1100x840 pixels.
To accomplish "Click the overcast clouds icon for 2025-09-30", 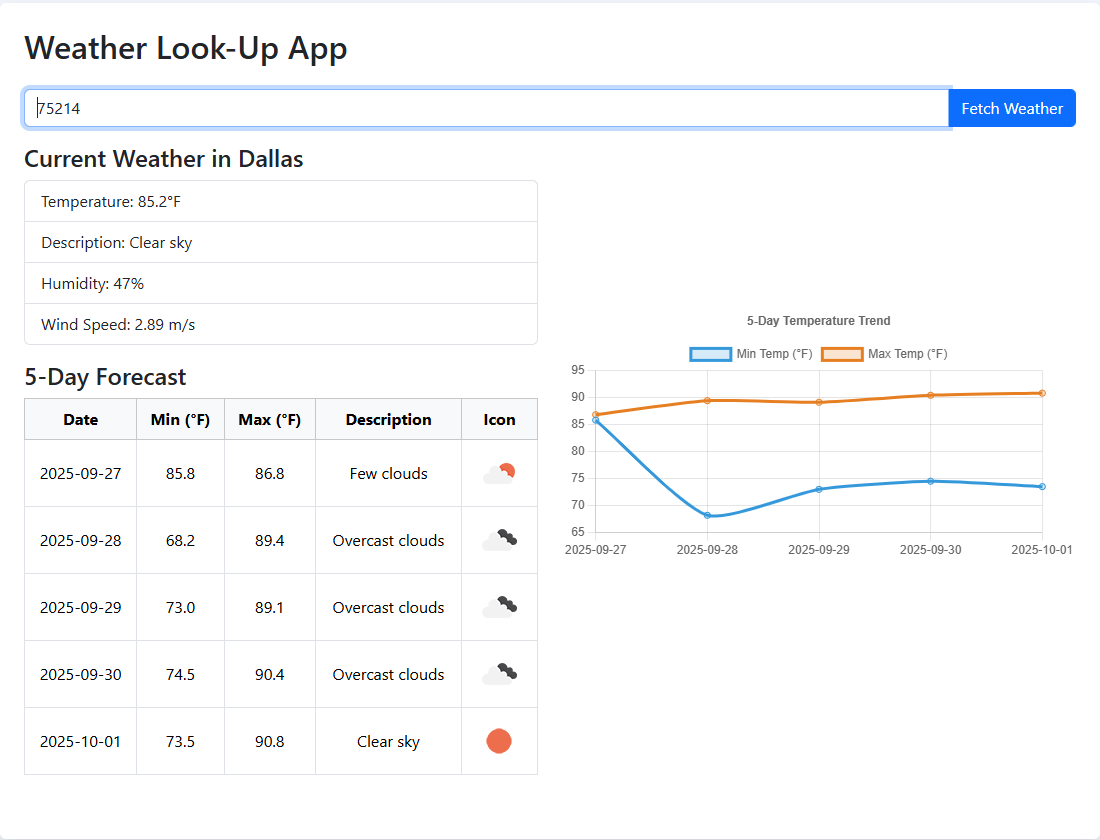I will (499, 675).
